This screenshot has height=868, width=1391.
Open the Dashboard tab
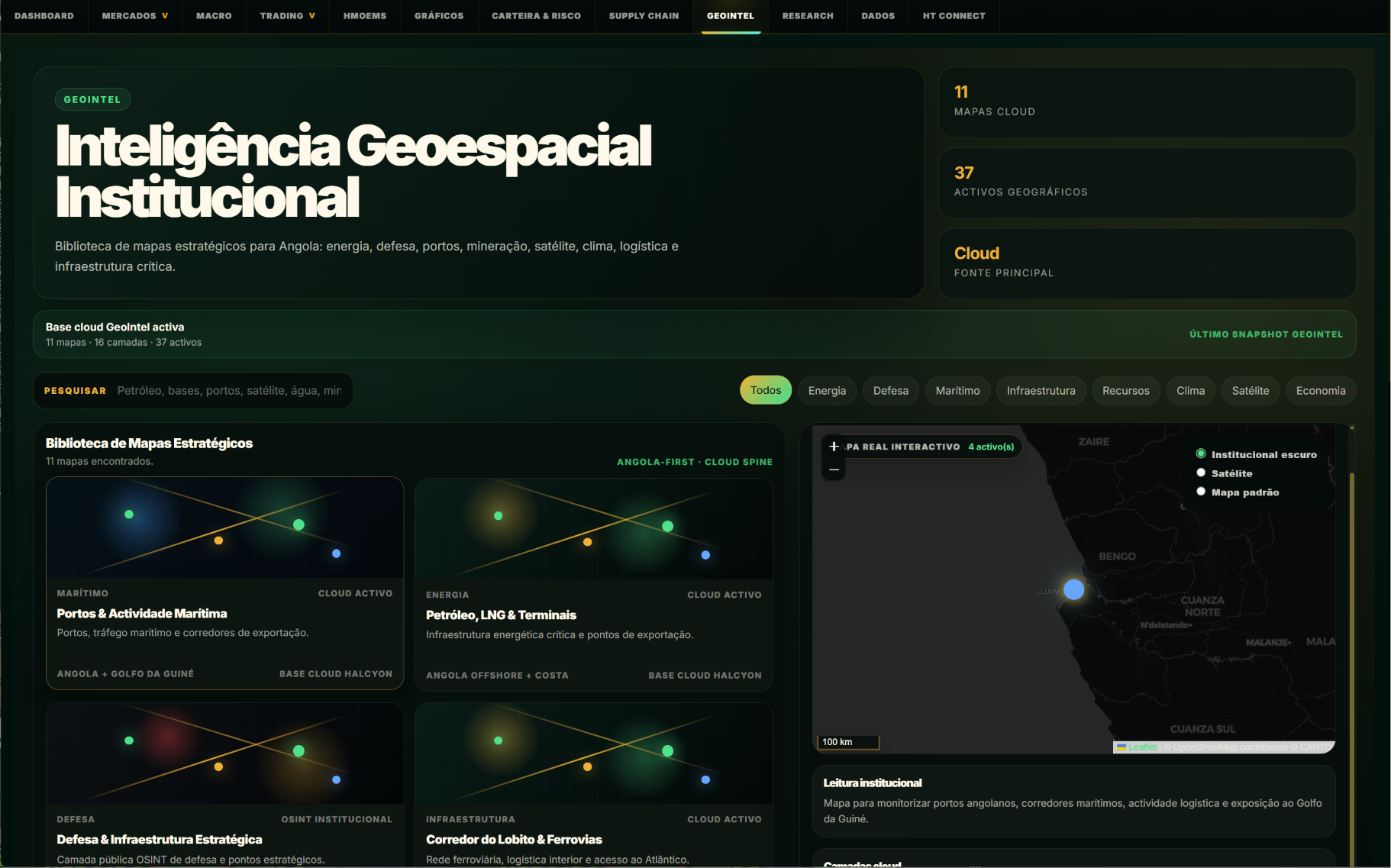click(44, 16)
